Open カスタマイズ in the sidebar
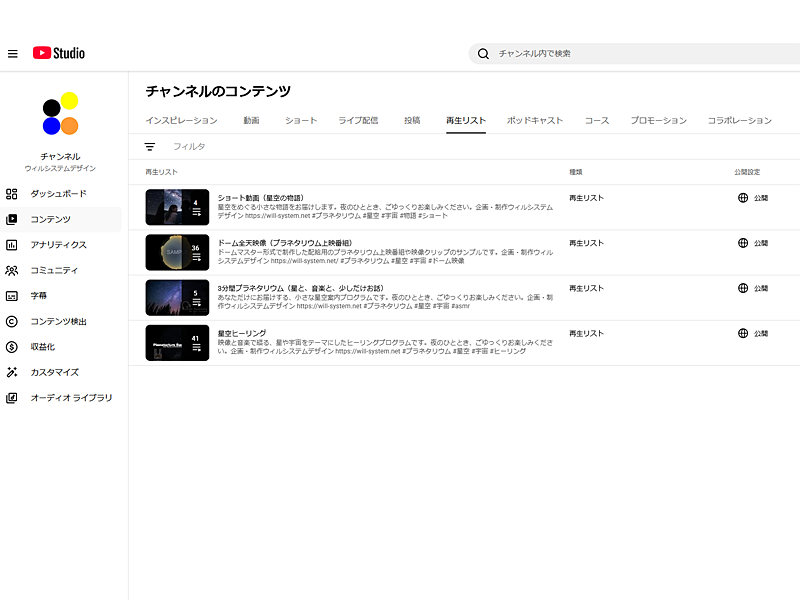 [54, 372]
